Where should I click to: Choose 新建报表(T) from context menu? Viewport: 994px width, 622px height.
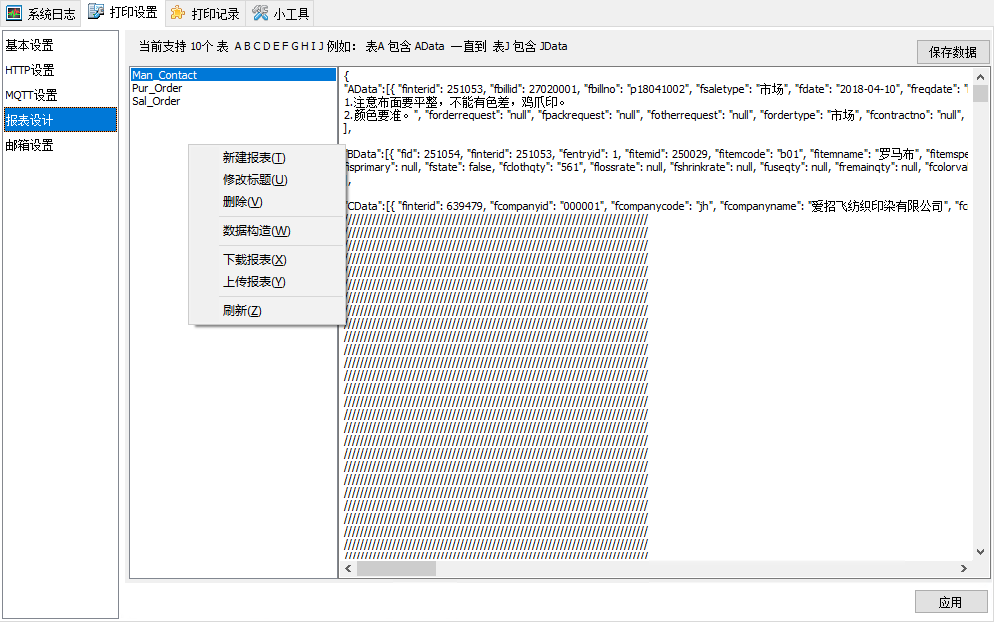[x=267, y=158]
